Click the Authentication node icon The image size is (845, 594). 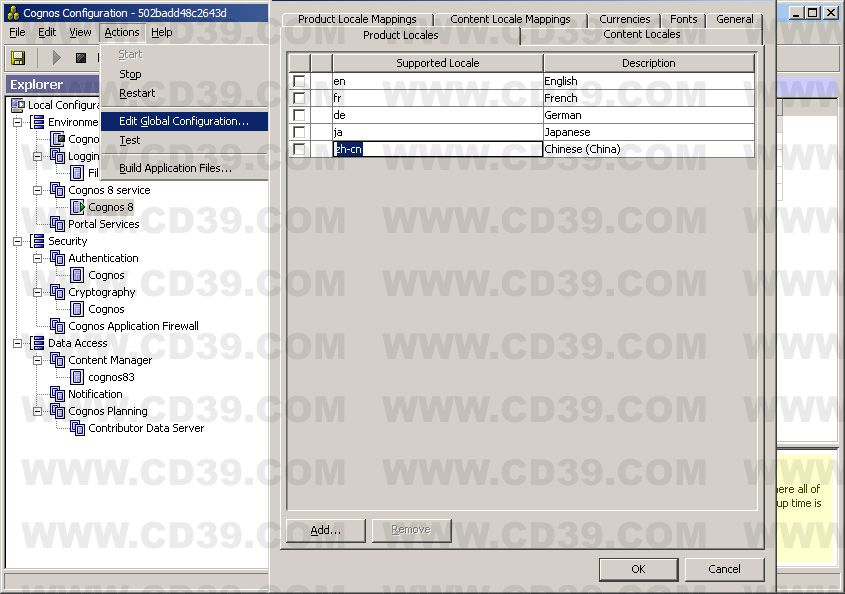coord(58,258)
